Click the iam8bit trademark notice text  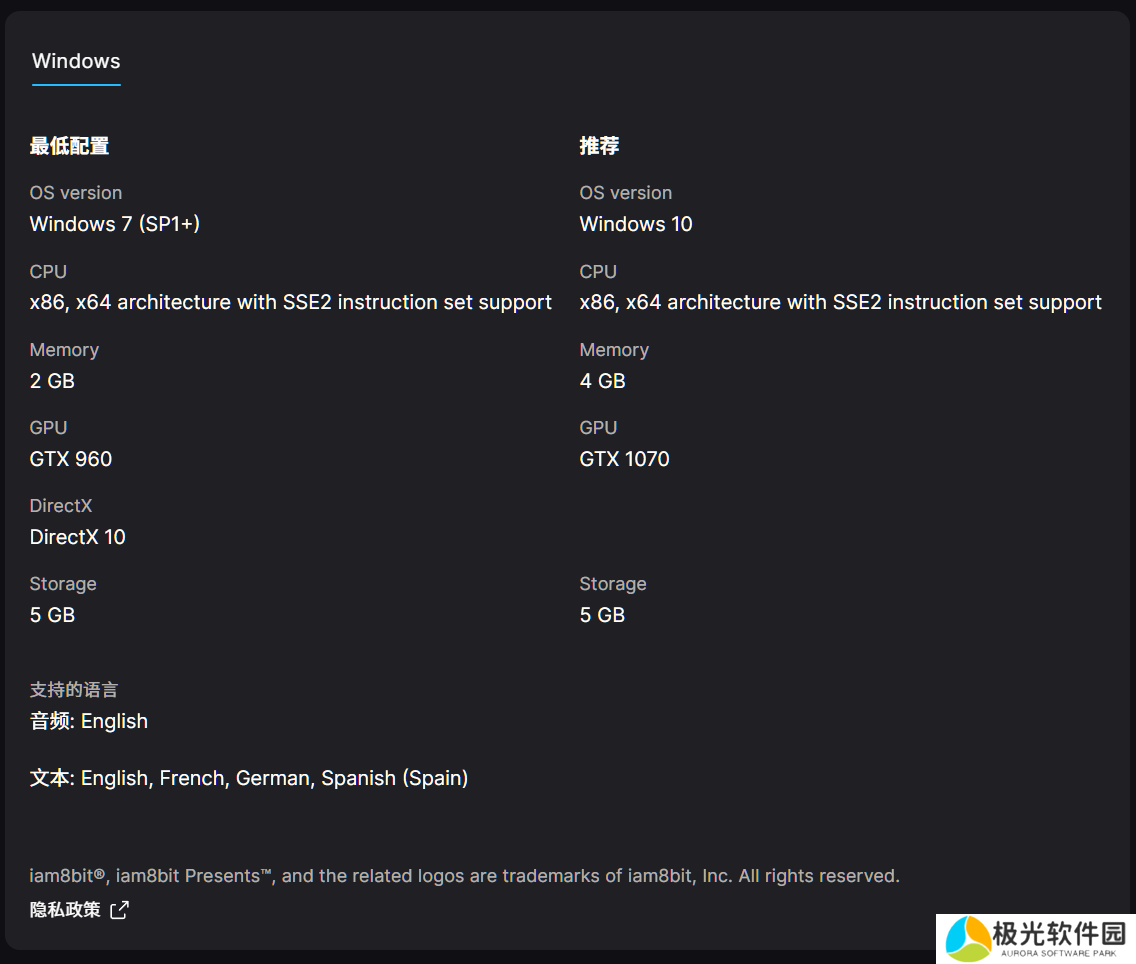point(464,876)
